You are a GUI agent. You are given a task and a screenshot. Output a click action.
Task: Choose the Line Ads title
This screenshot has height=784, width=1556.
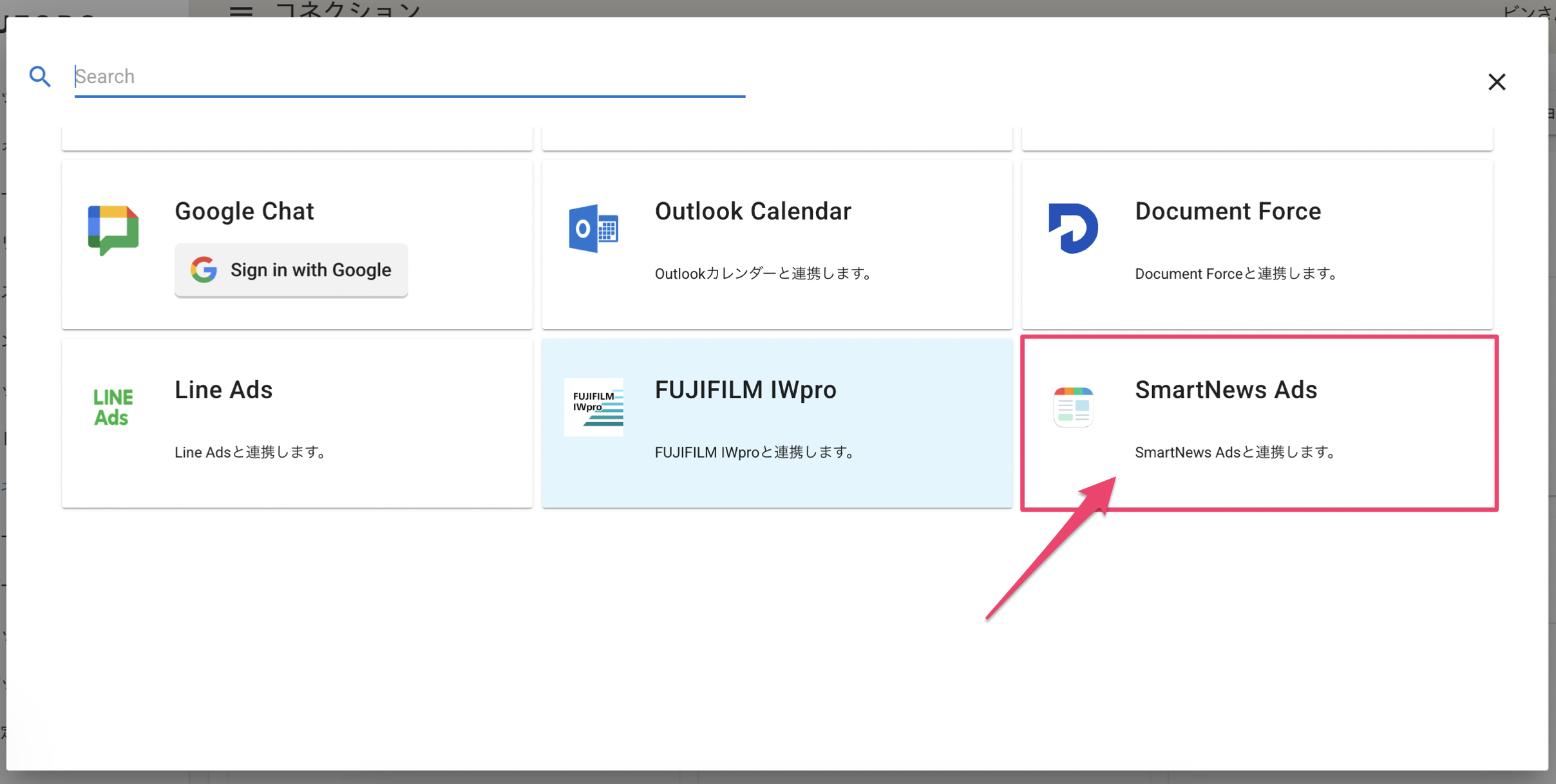[223, 389]
